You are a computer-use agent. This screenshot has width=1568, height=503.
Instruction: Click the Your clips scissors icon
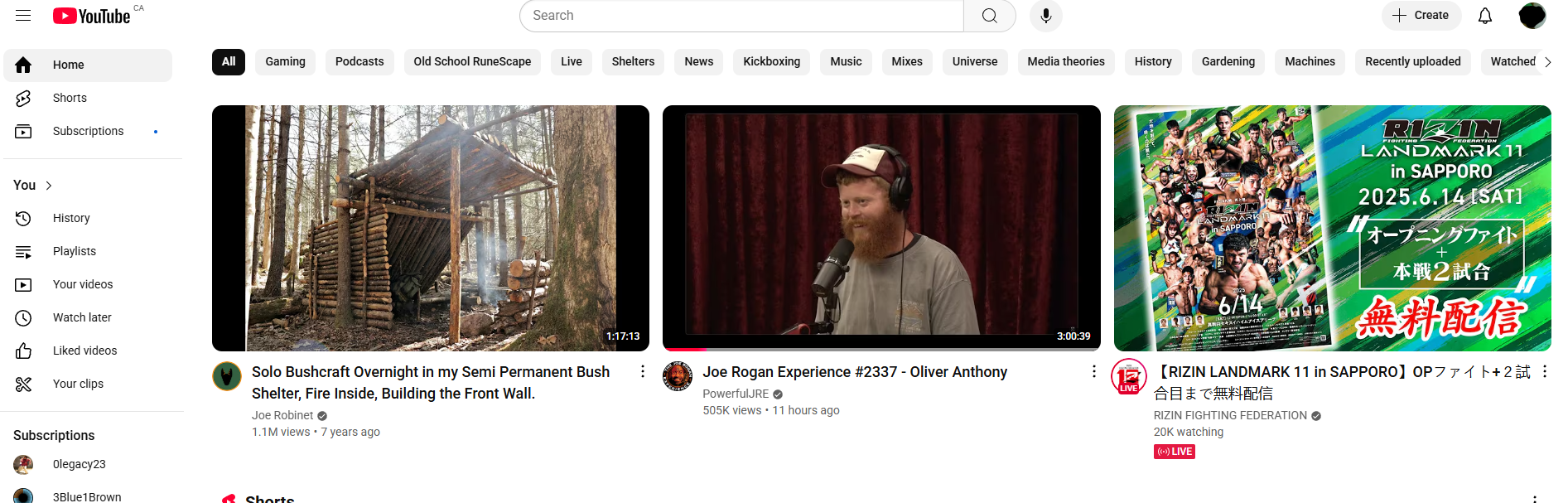pyautogui.click(x=23, y=384)
